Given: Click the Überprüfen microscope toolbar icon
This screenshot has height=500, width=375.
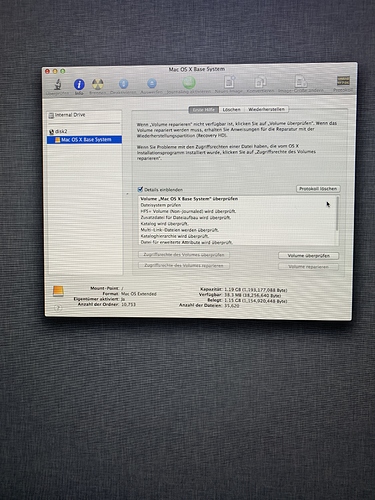Looking at the screenshot, I should pos(58,85).
